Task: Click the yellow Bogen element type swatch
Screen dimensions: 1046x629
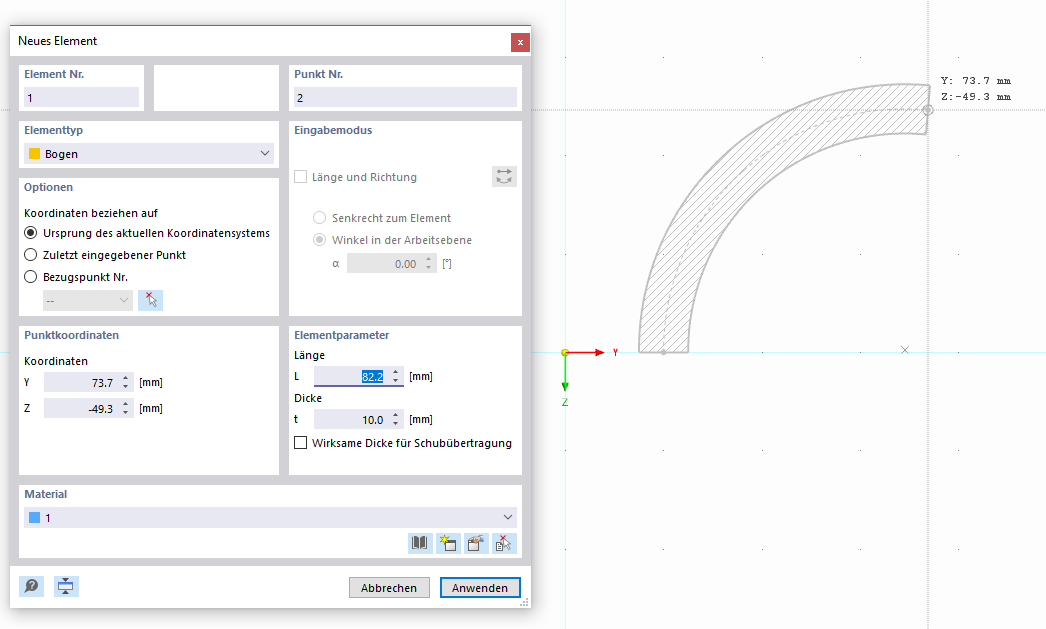Action: tap(35, 153)
